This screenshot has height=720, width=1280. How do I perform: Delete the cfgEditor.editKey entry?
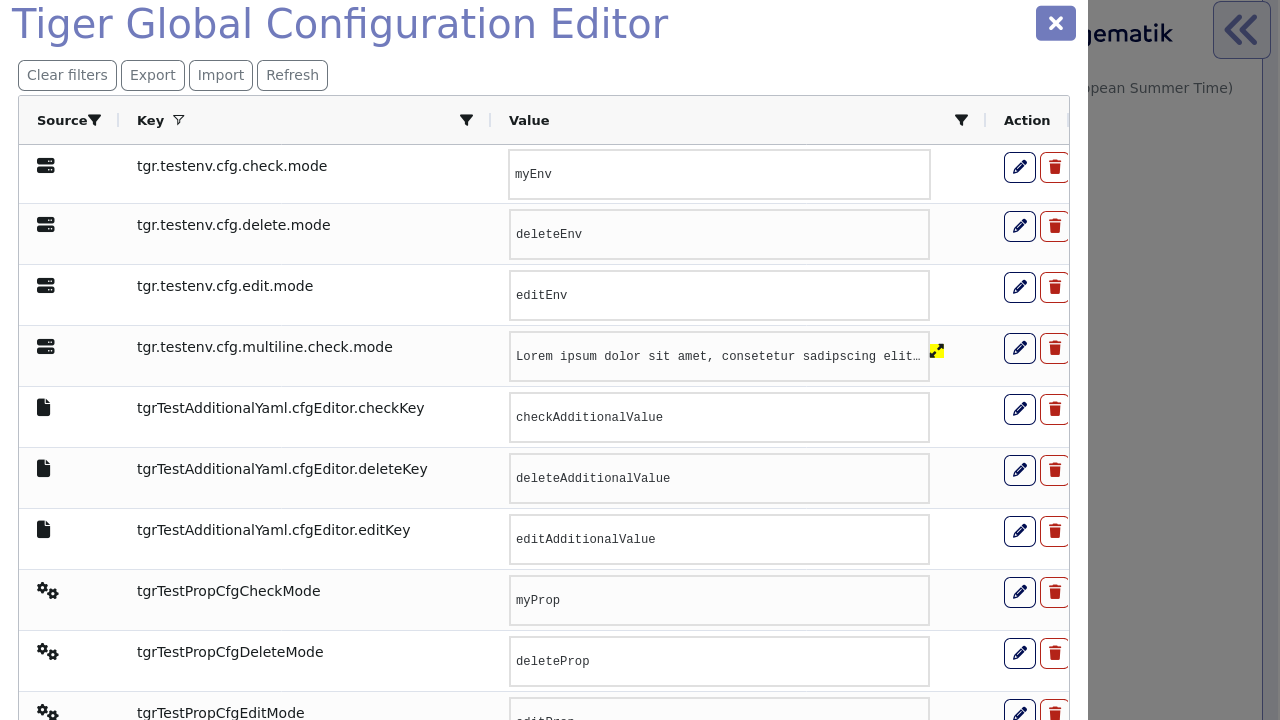[1055, 531]
